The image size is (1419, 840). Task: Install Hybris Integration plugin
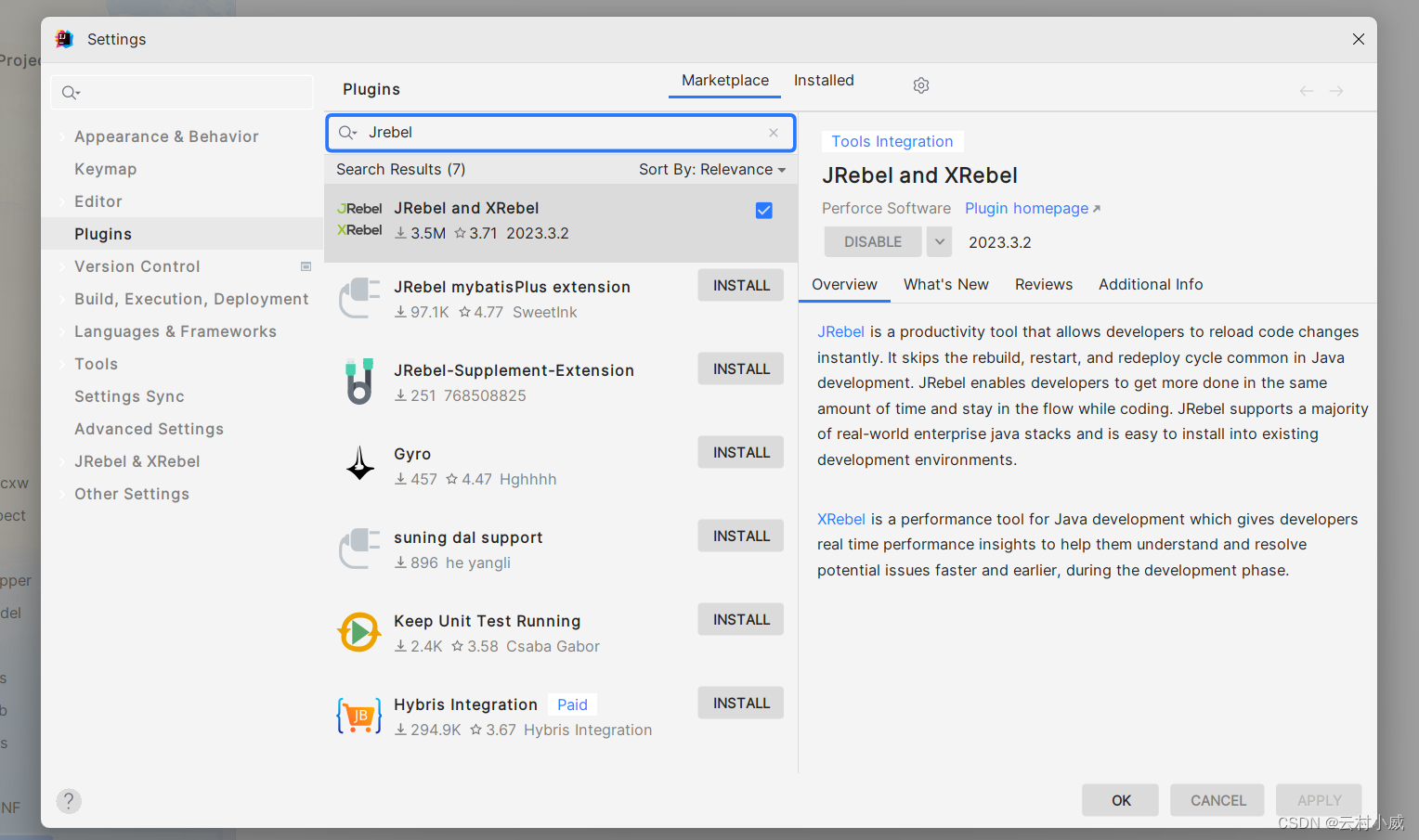[741, 704]
